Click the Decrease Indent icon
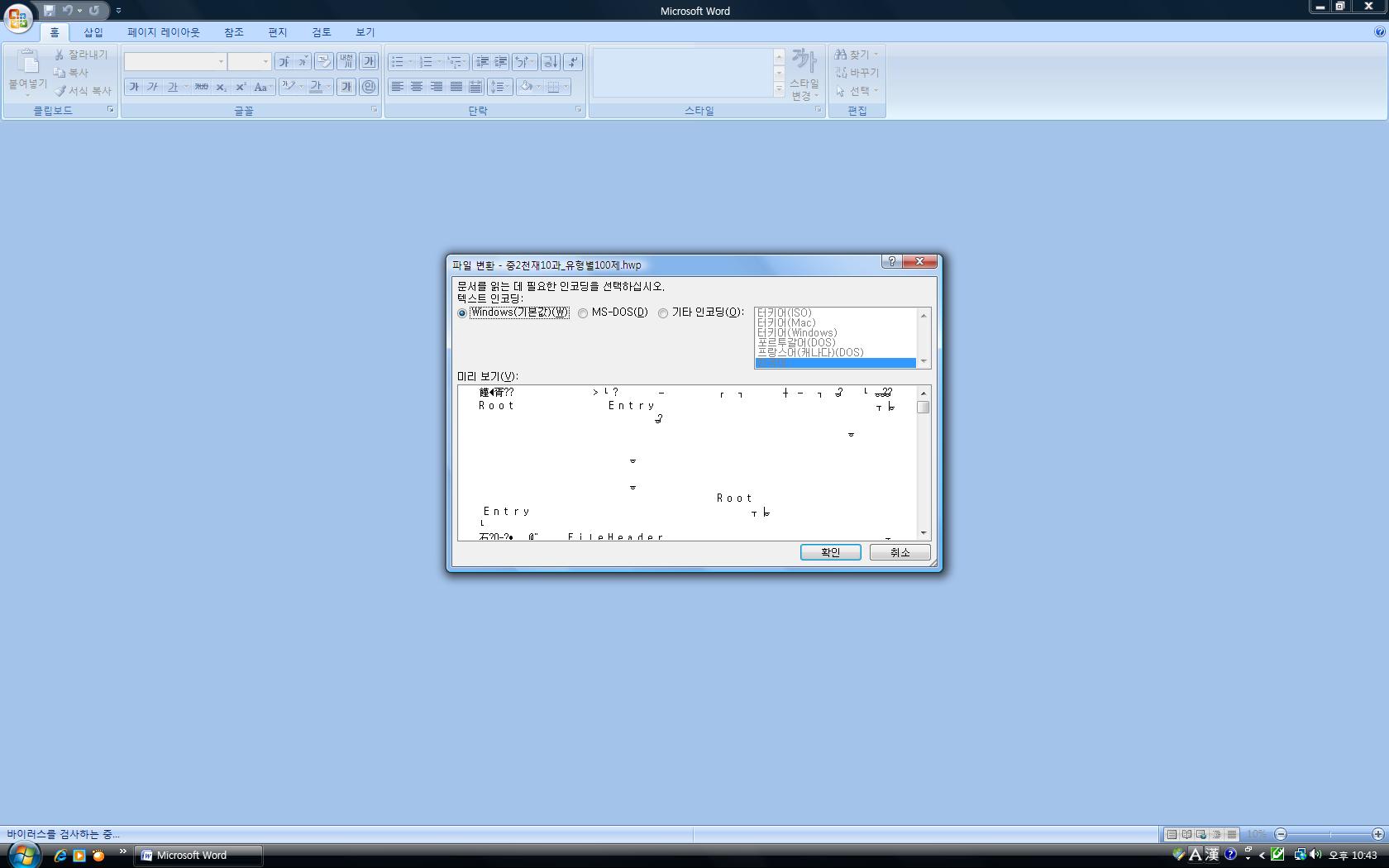Screen dimensions: 1389x868 483,62
